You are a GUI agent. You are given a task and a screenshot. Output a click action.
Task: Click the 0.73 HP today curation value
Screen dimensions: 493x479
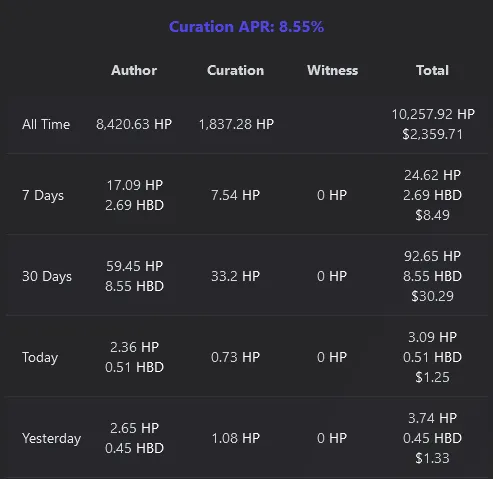coord(235,357)
